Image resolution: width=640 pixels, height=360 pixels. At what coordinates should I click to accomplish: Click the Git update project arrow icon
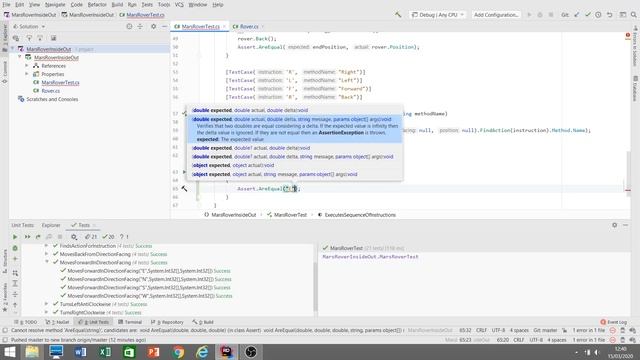click(576, 15)
